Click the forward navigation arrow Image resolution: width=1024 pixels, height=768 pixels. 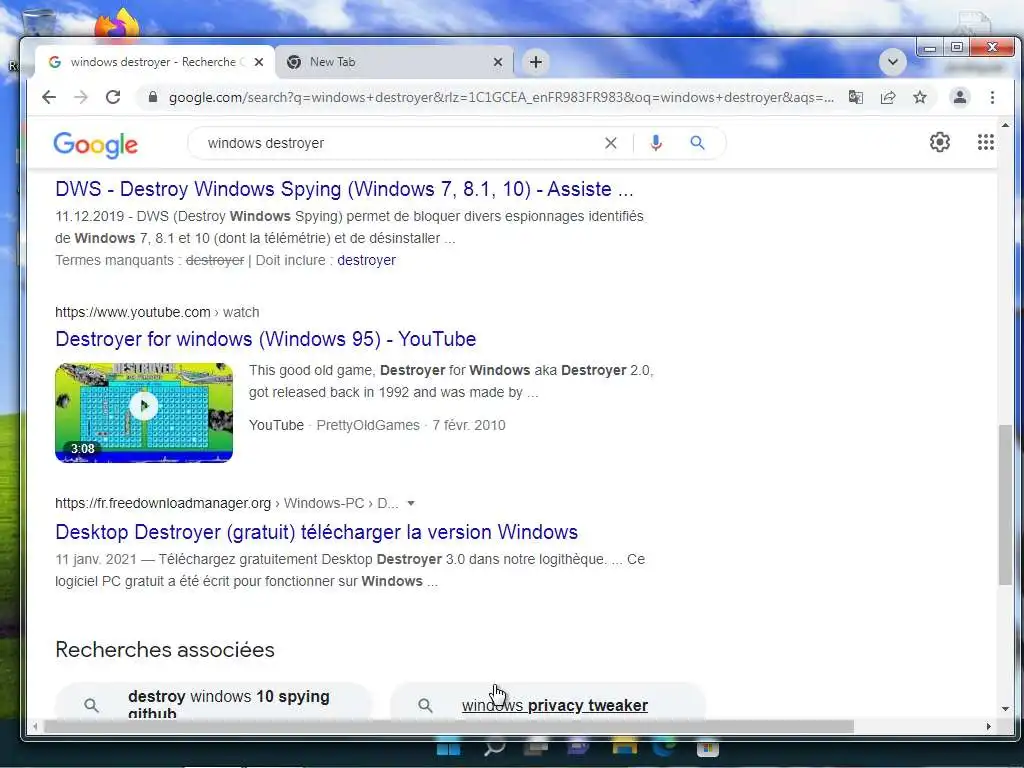[81, 97]
